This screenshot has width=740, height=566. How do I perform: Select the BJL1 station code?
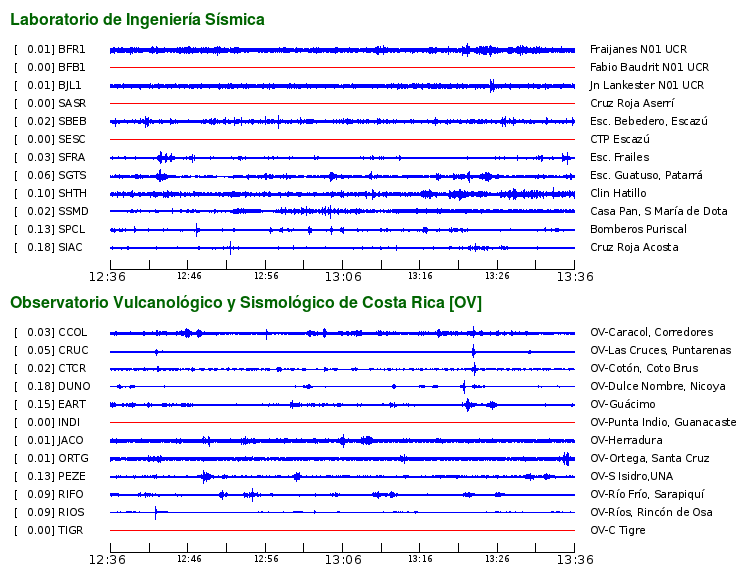click(x=70, y=85)
